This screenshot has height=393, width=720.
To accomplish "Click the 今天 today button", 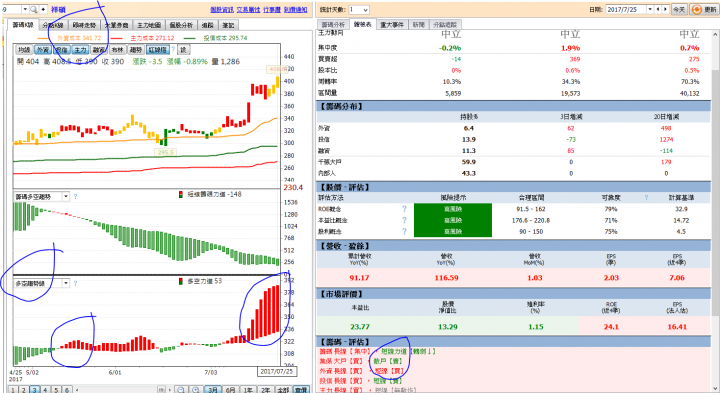I will [679, 9].
